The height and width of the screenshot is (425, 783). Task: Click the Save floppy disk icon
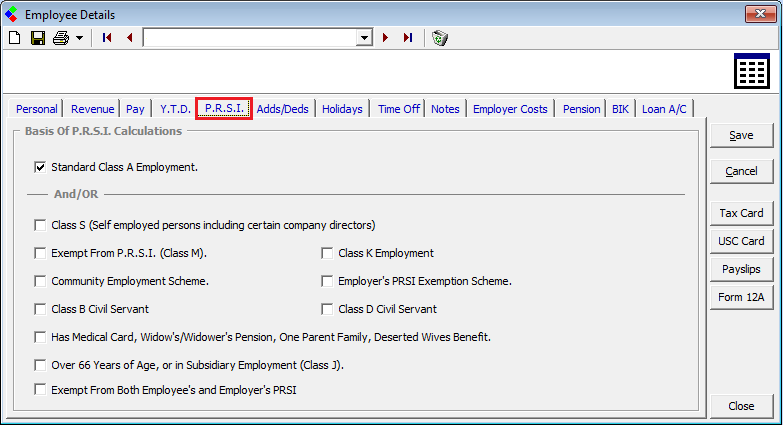point(37,38)
